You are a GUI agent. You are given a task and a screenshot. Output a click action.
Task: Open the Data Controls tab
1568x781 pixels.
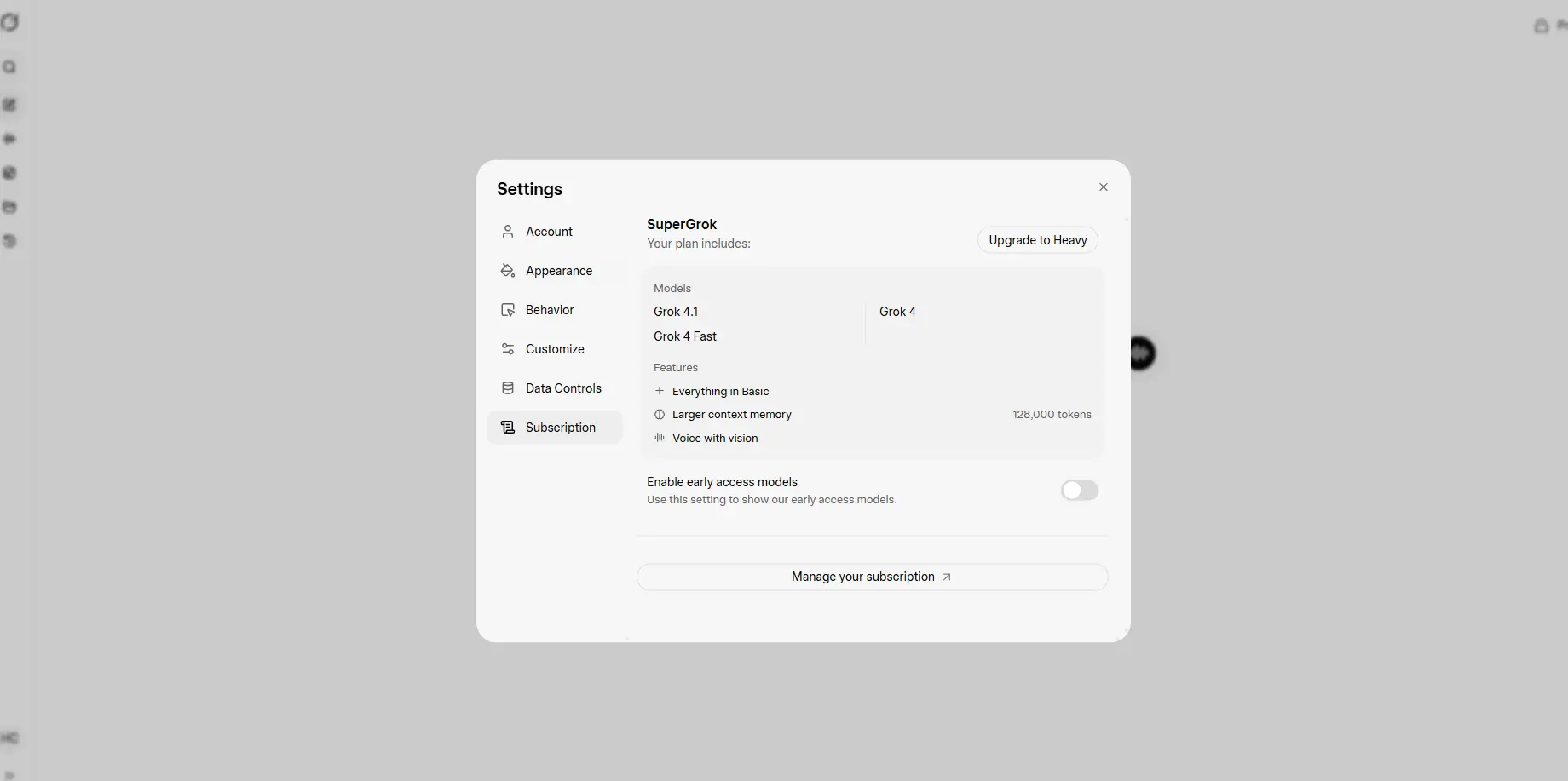click(x=555, y=388)
